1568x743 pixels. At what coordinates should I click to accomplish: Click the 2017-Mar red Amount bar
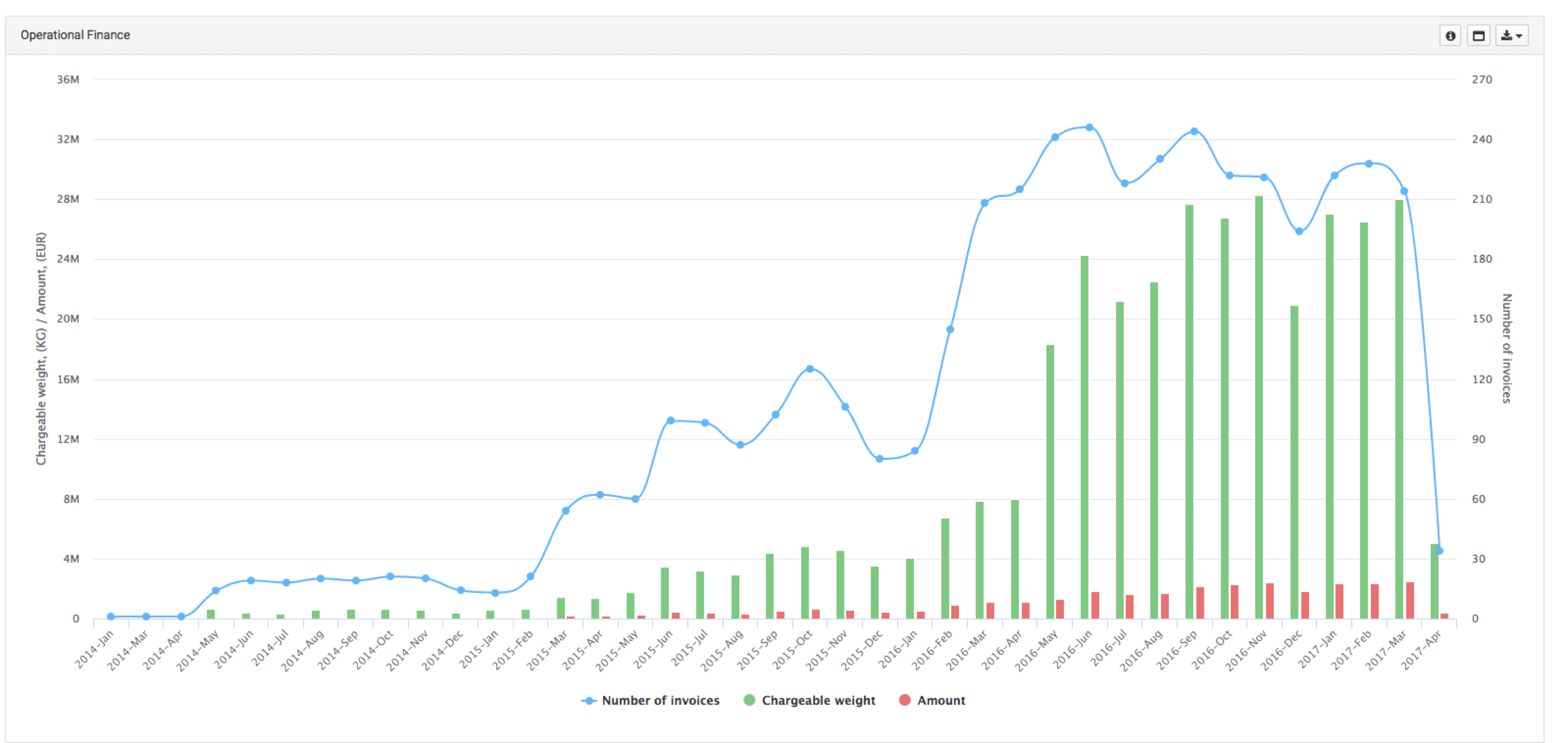[x=1410, y=600]
